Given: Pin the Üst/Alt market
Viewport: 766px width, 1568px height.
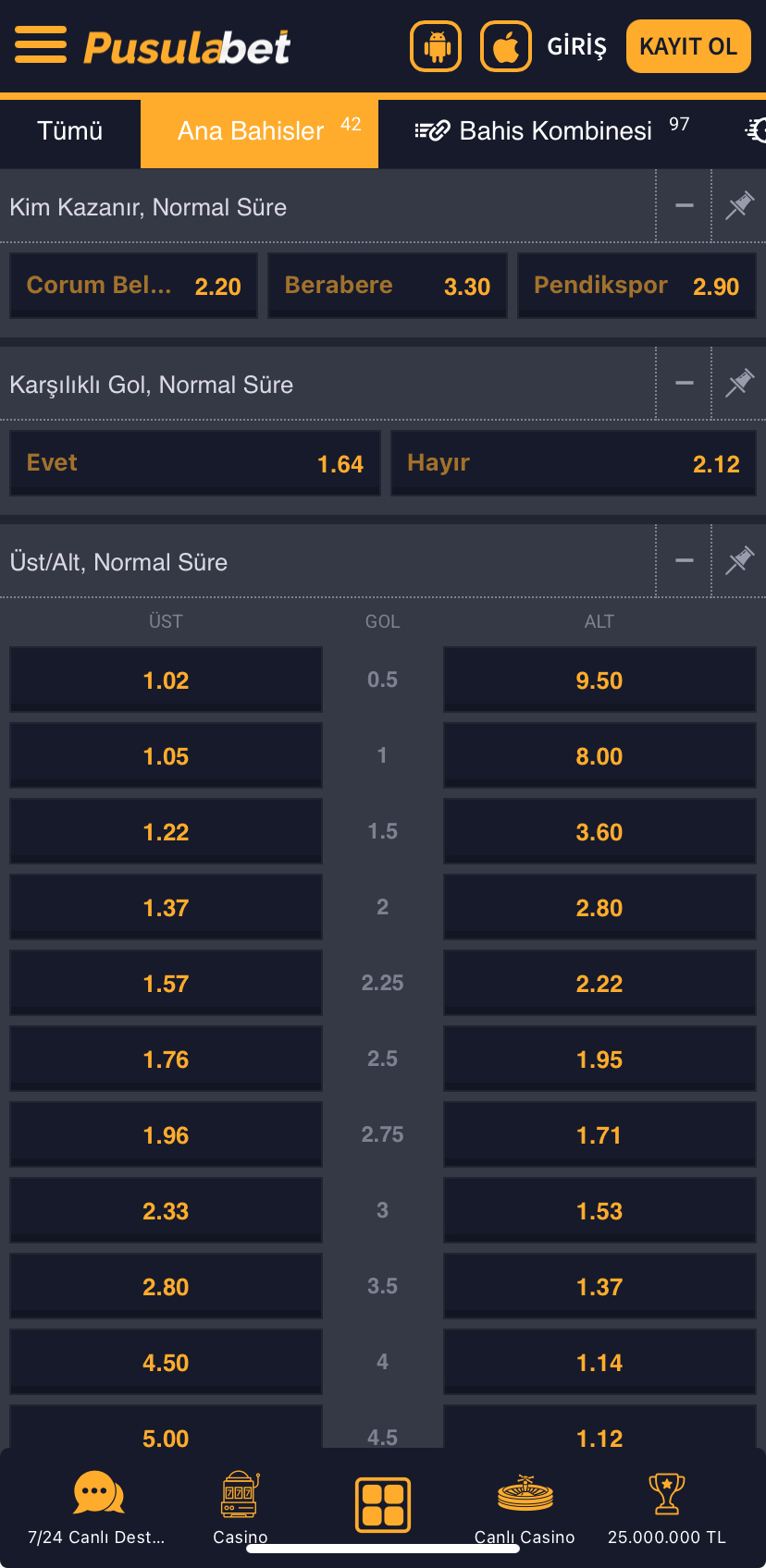Looking at the screenshot, I should 739,560.
